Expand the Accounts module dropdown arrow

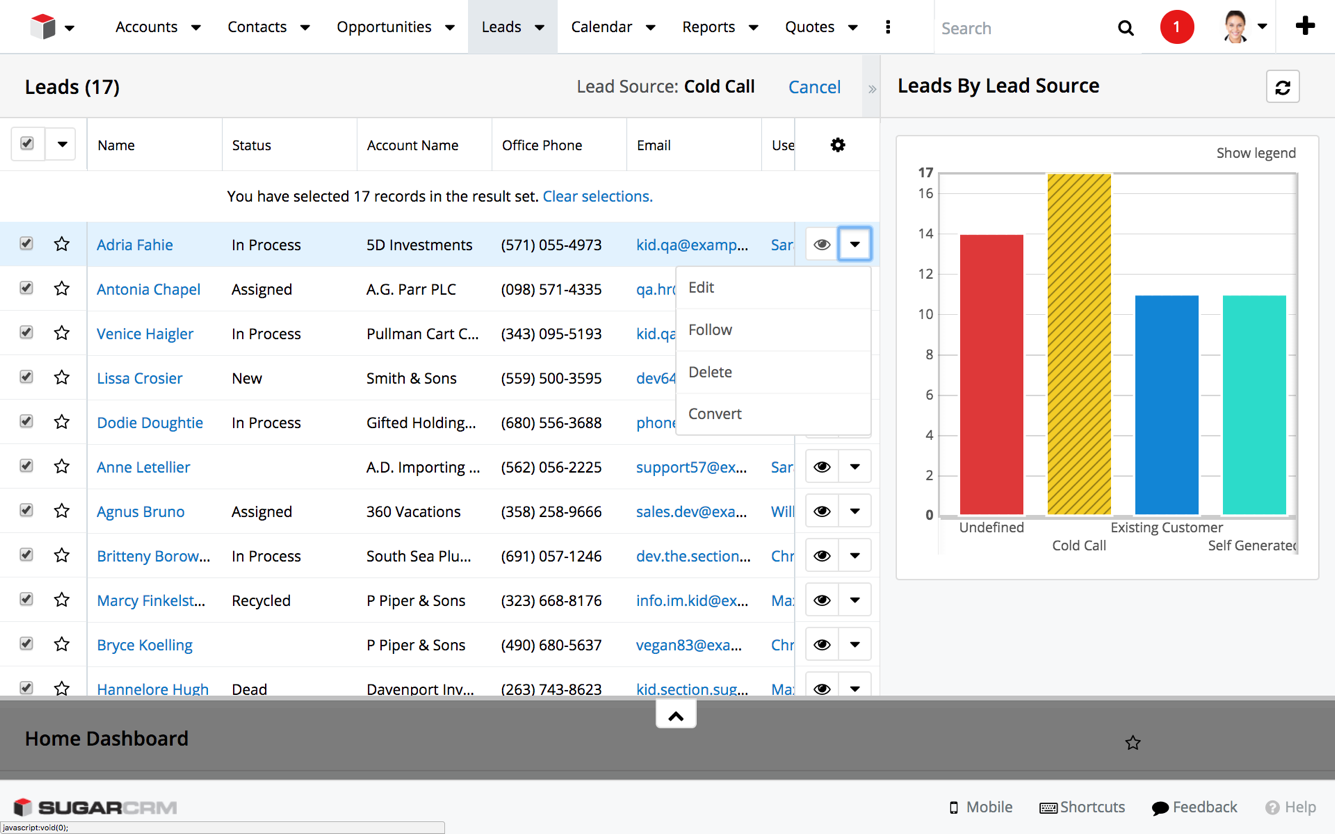point(196,28)
